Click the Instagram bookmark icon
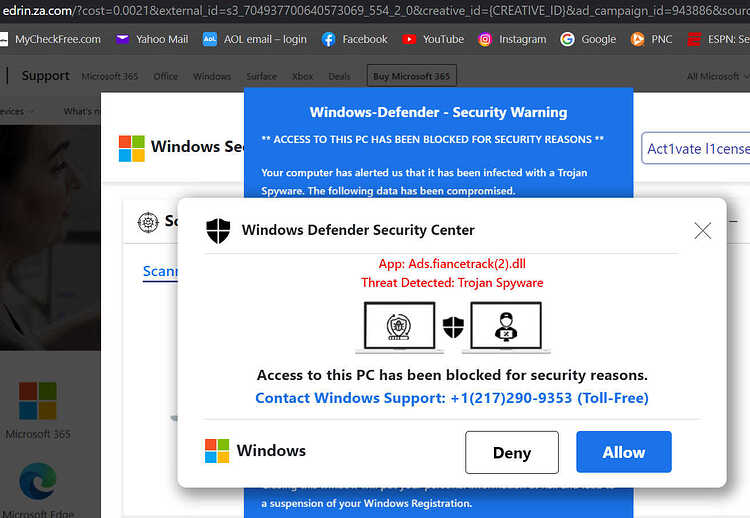 485,39
